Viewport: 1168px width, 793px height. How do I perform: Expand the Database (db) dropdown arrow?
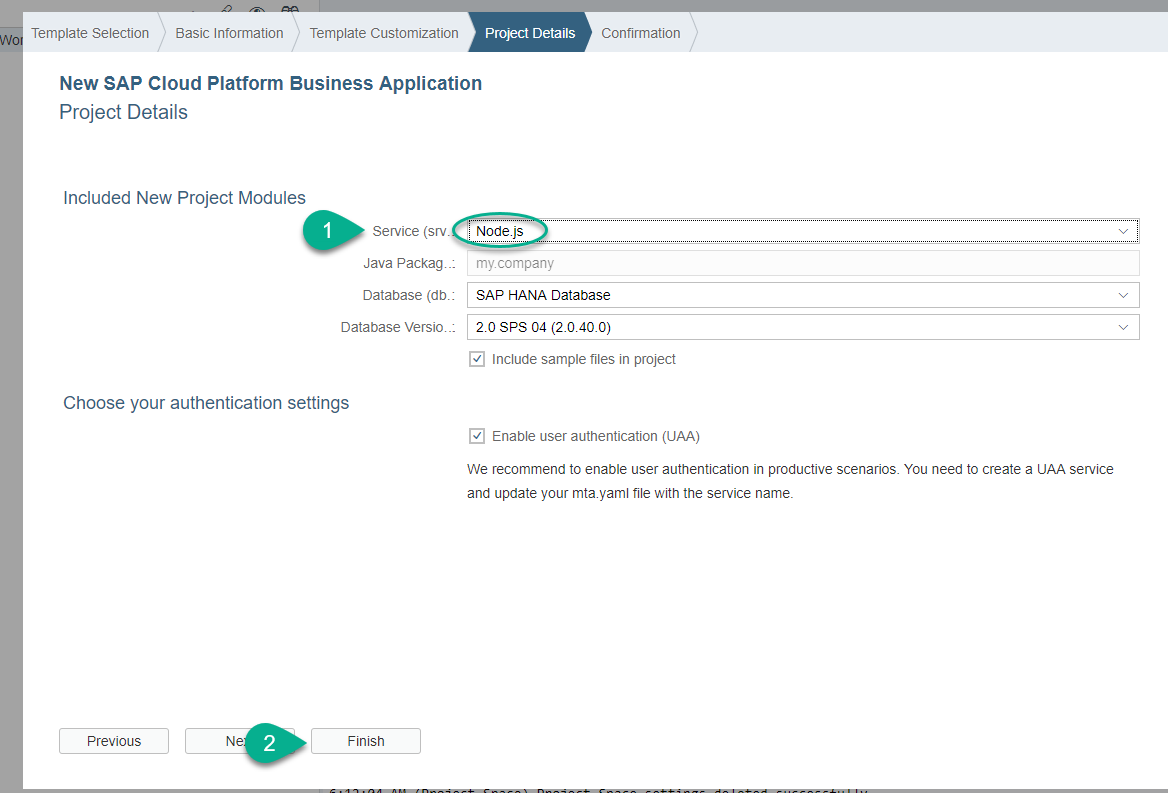(1123, 296)
